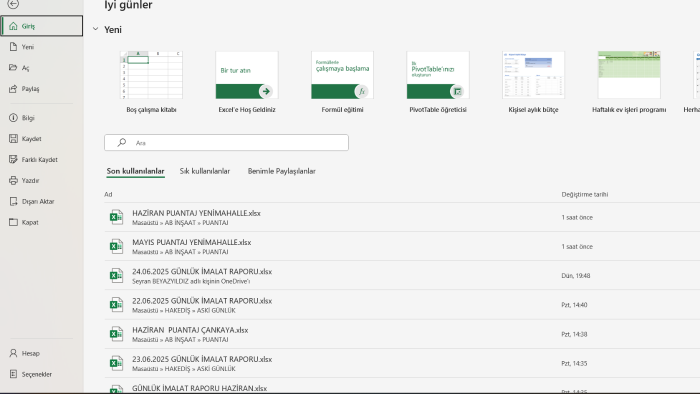The width and height of the screenshot is (700, 394).
Task: Open Excel'e Hoş Geldiniz template
Action: click(247, 82)
